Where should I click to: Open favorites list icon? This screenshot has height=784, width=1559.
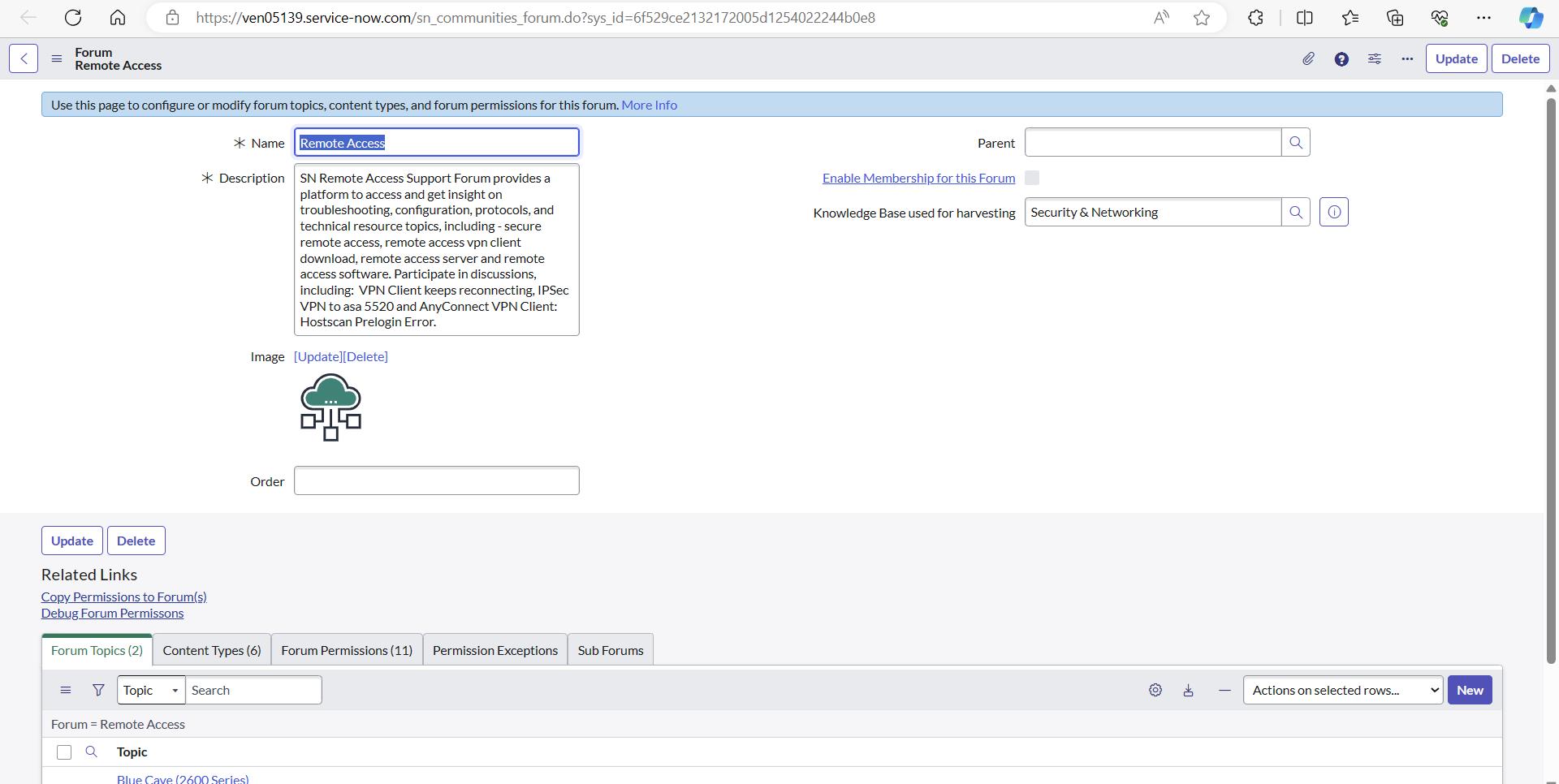pyautogui.click(x=1350, y=17)
